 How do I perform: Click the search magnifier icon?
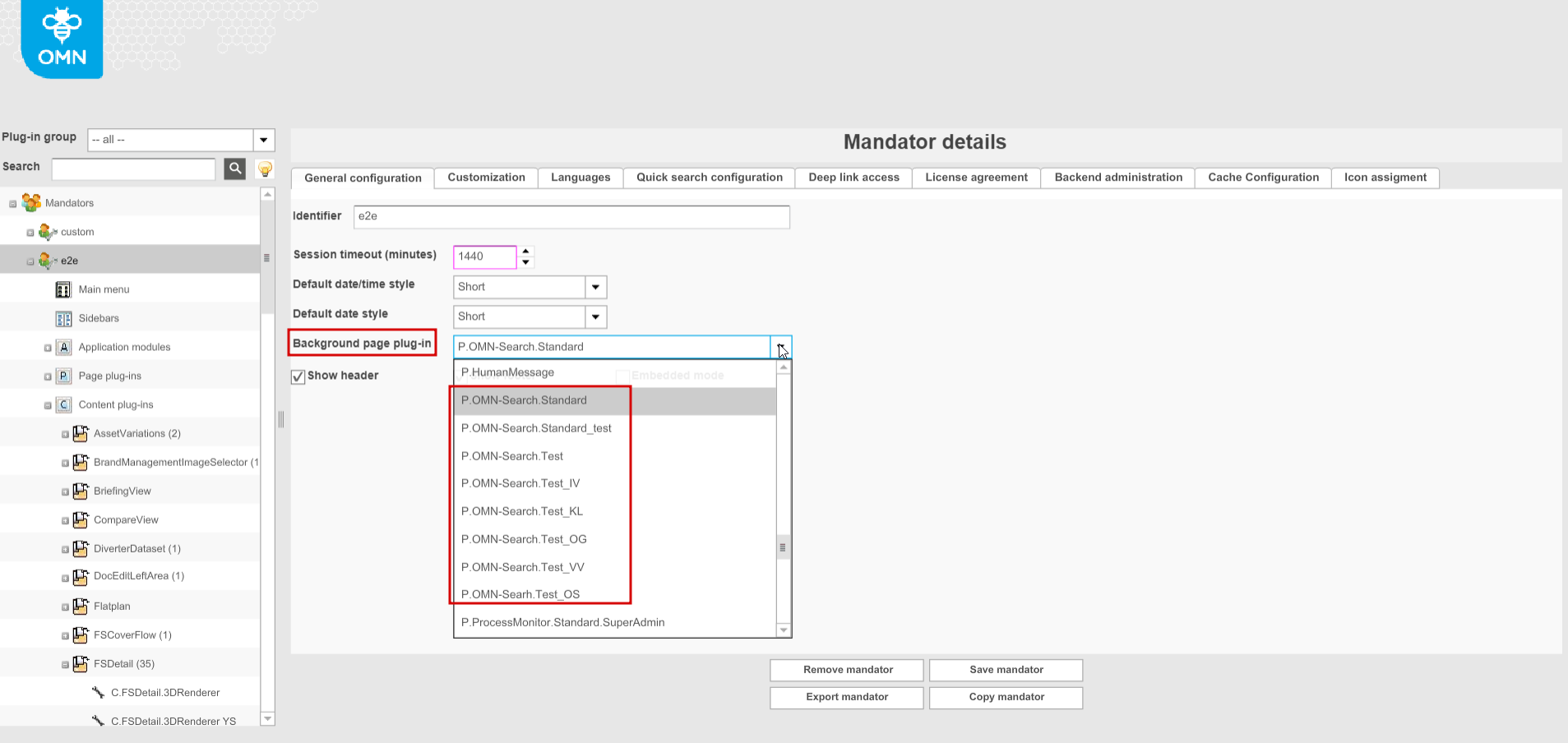[x=235, y=168]
